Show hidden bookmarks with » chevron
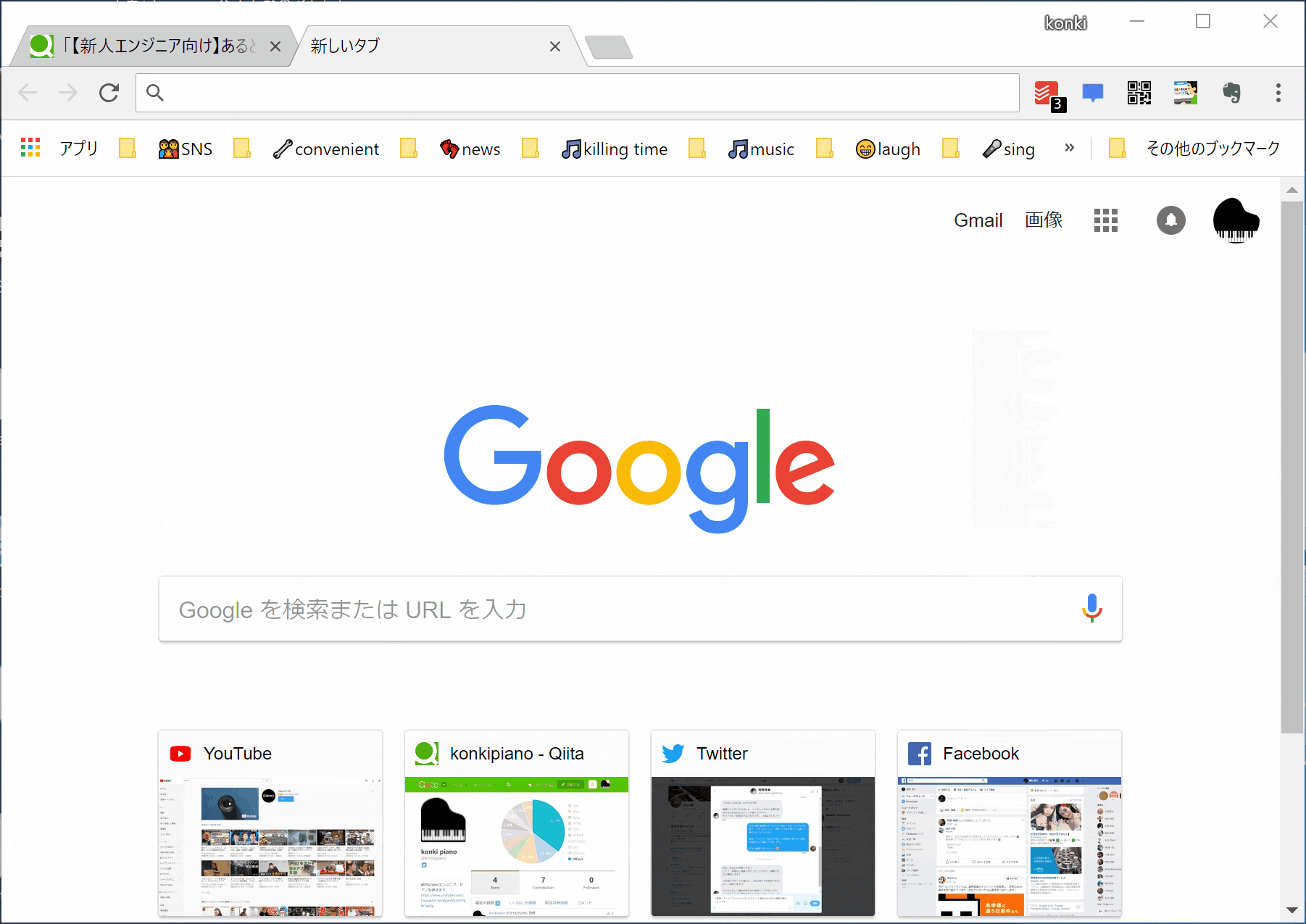Screen dimensions: 1306x924 (x=1070, y=148)
